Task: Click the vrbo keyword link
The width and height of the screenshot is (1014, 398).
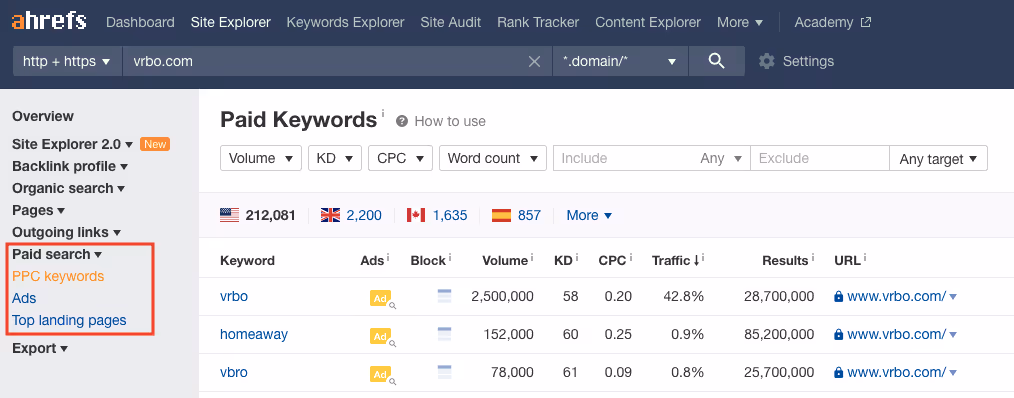Action: (234, 296)
